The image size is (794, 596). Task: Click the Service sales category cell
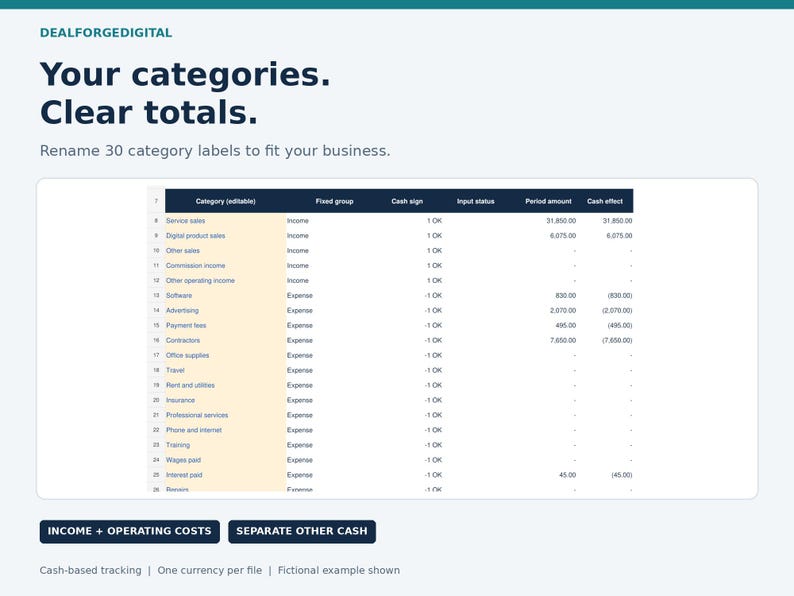click(x=225, y=221)
